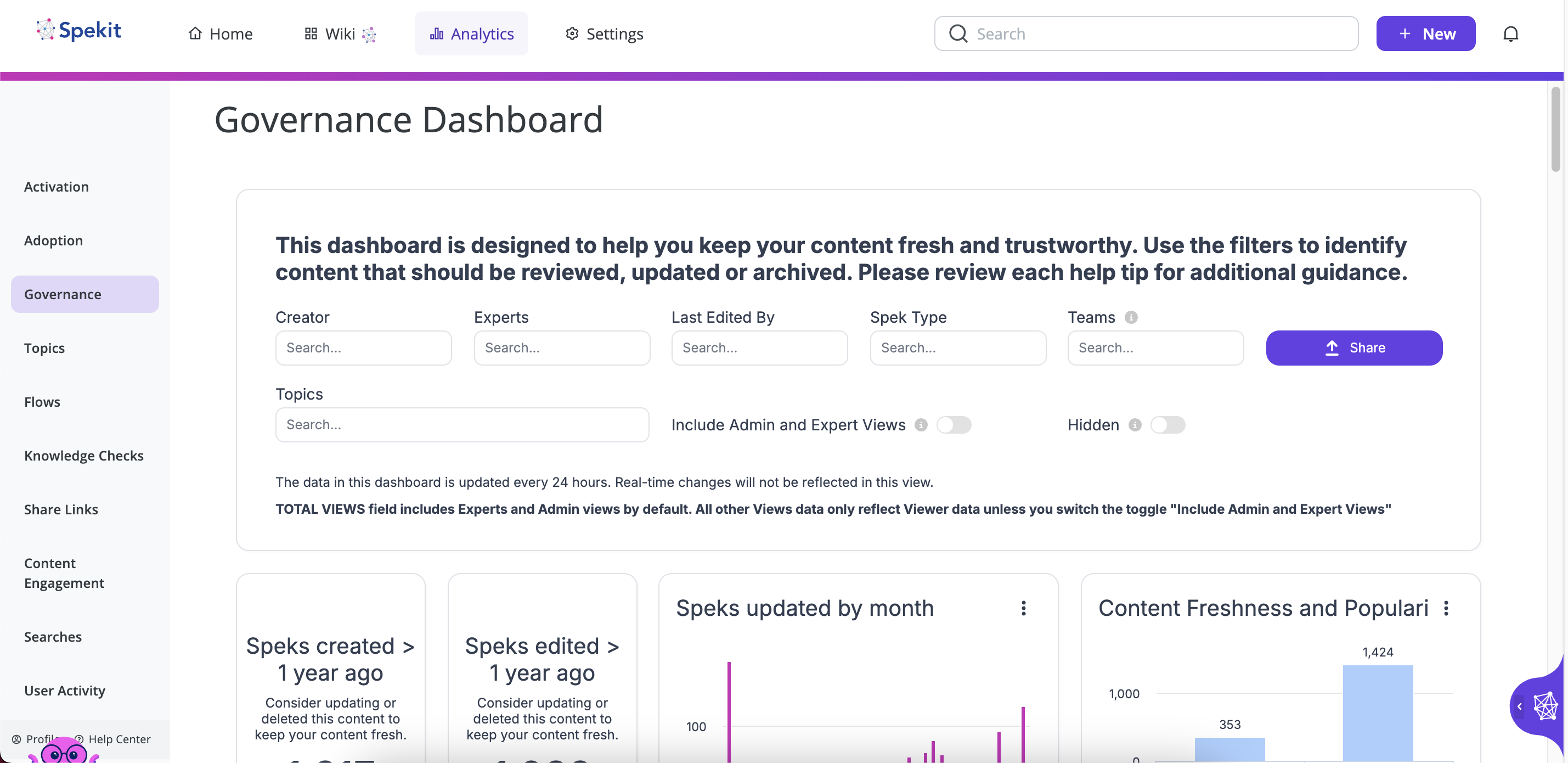Open the Spek Type filter

958,349
